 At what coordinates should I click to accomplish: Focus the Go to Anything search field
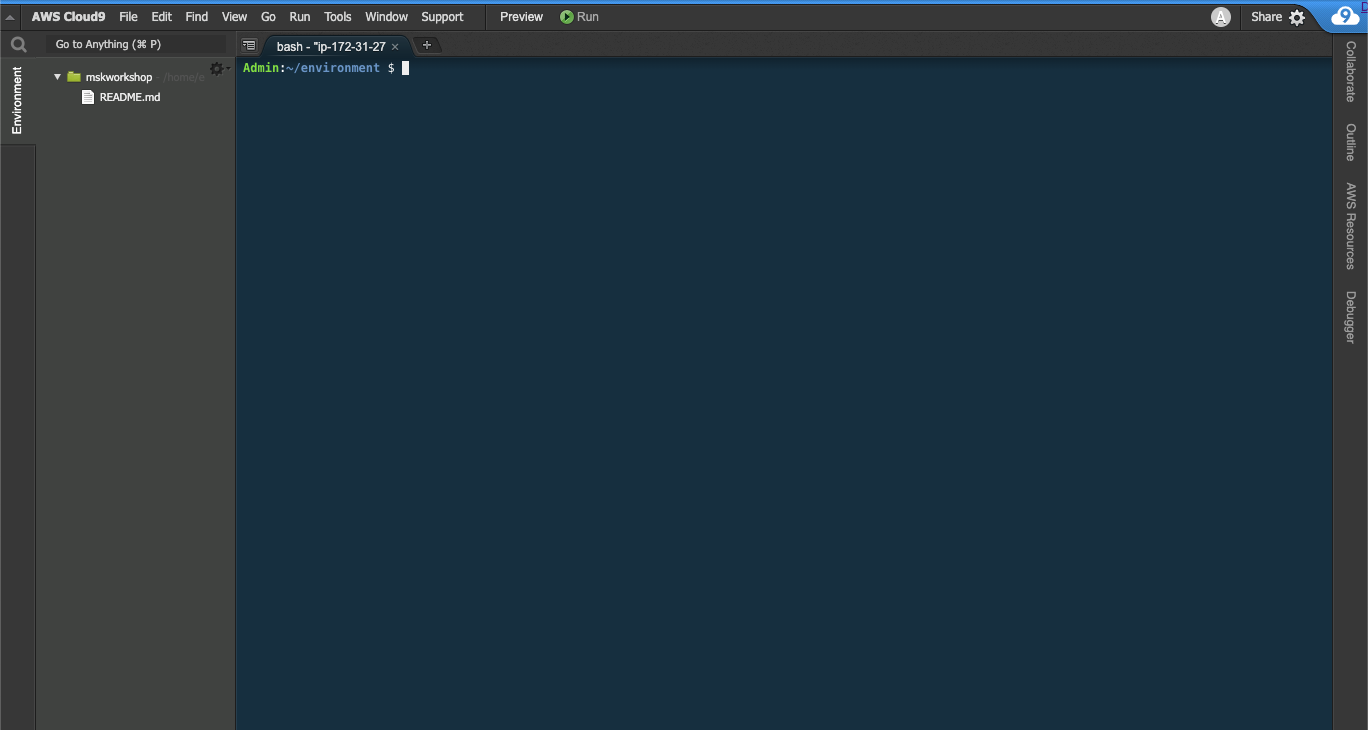(x=136, y=44)
